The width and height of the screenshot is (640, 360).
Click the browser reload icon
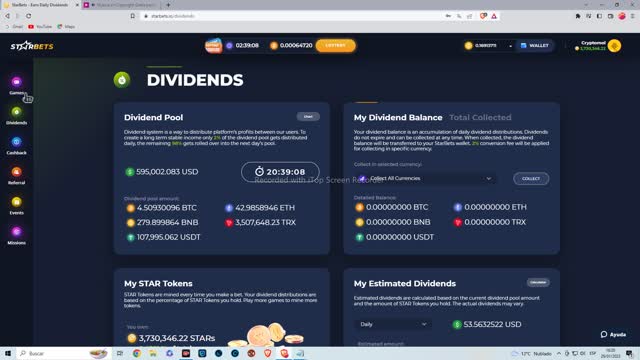(29, 16)
